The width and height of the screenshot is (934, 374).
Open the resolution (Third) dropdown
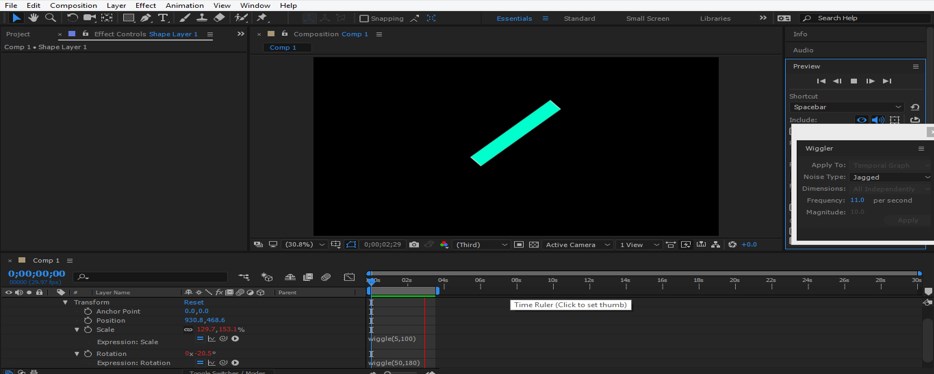[x=482, y=245]
